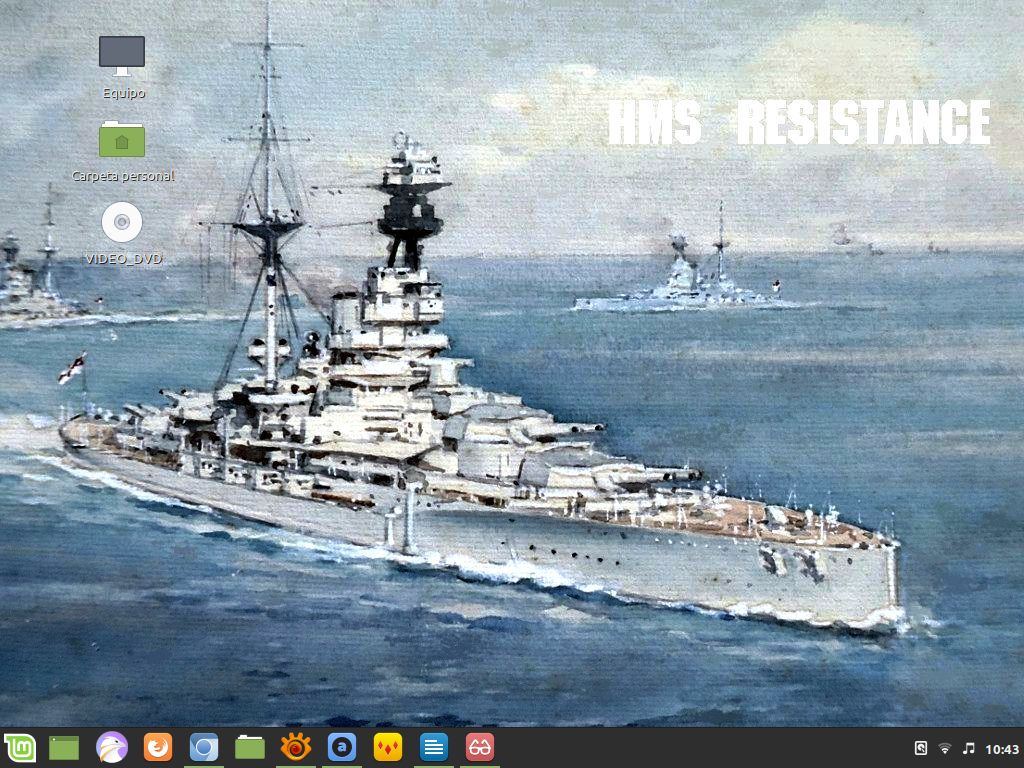Open the green file manager folder in panel
The width and height of the screenshot is (1024, 768).
[x=249, y=748]
